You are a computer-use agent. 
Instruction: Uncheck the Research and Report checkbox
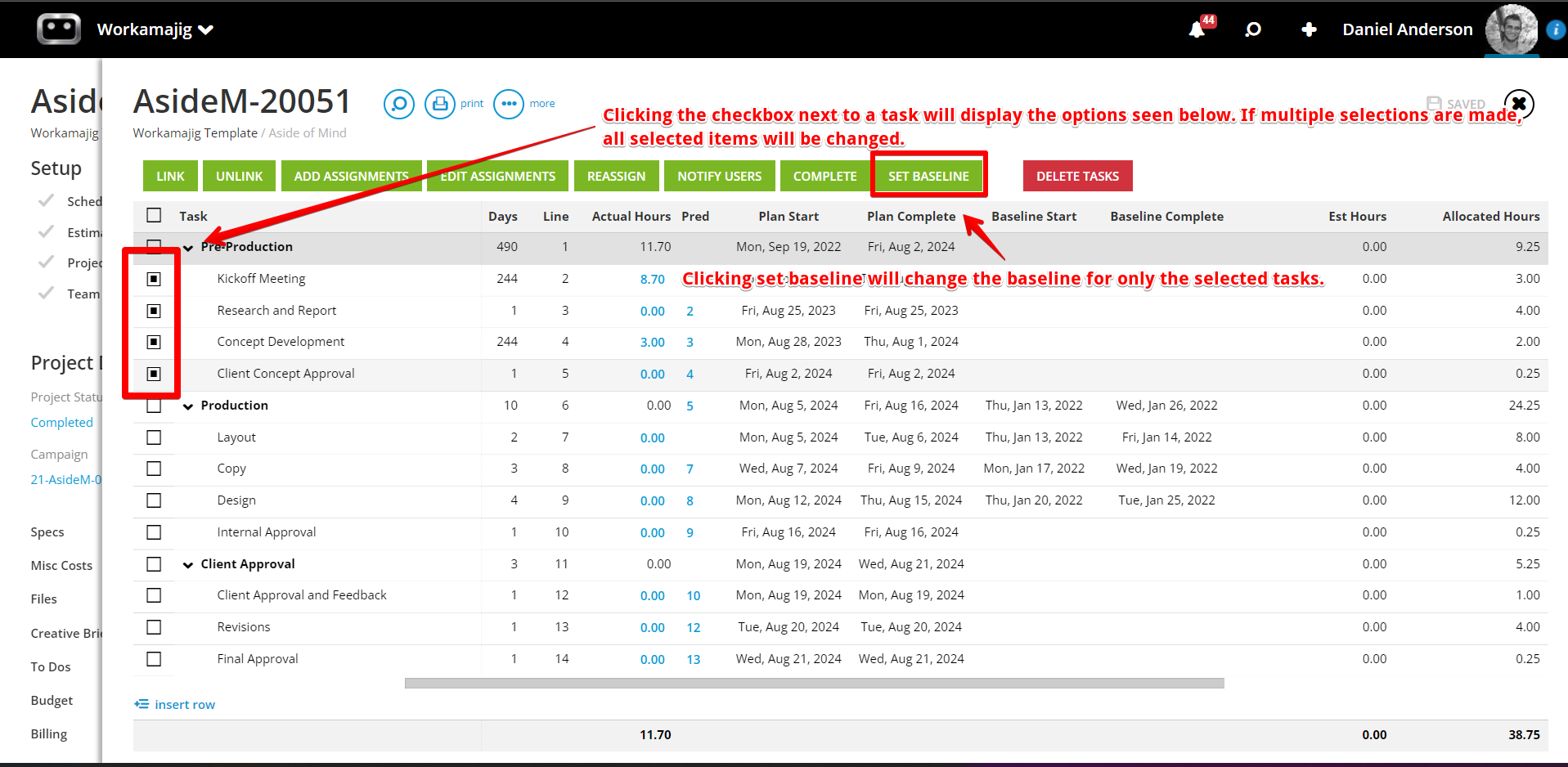[154, 311]
